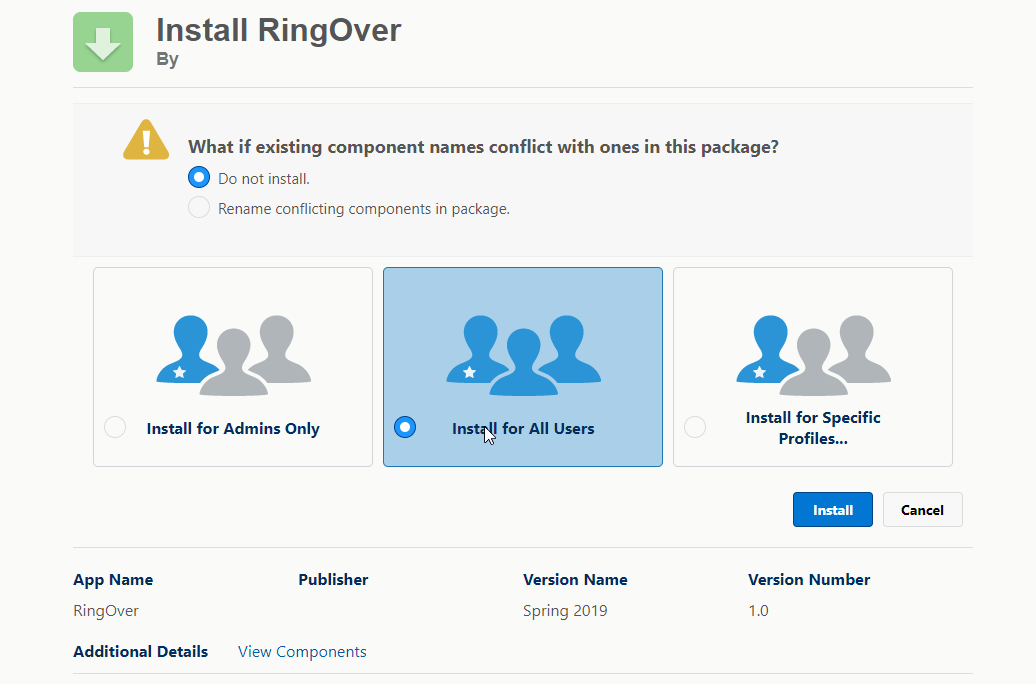The image size is (1036, 684).
Task: Click the Admins Only people icon
Action: click(x=233, y=356)
